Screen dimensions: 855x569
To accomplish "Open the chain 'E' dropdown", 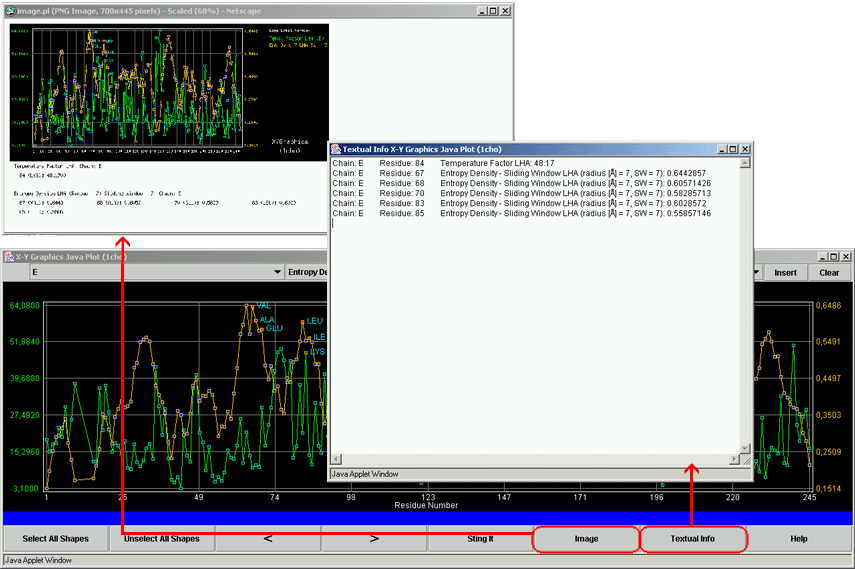I will click(277, 272).
